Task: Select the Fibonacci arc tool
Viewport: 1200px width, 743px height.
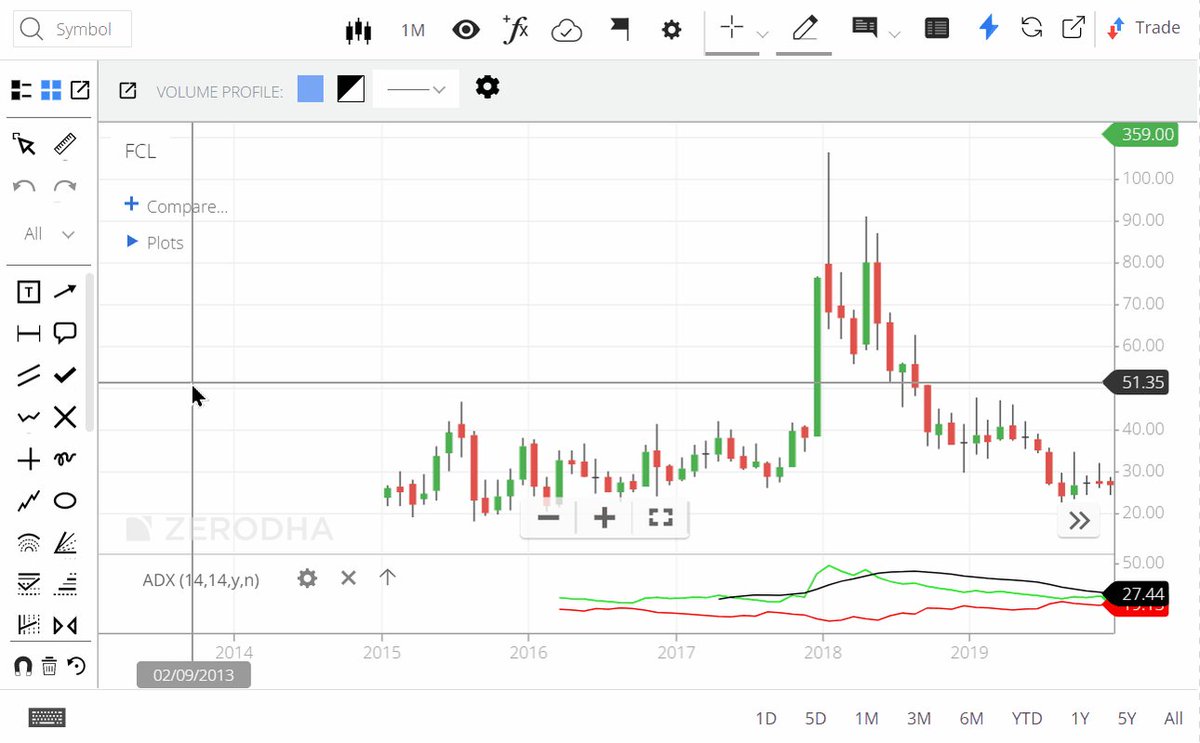Action: pyautogui.click(x=29, y=543)
